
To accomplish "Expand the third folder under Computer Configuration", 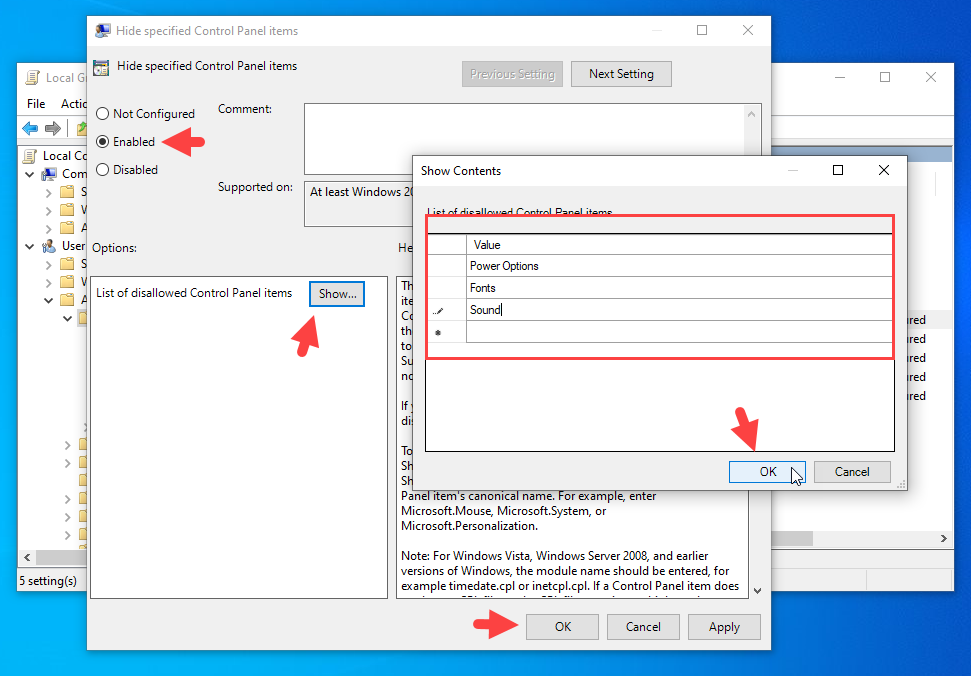I will [x=48, y=228].
